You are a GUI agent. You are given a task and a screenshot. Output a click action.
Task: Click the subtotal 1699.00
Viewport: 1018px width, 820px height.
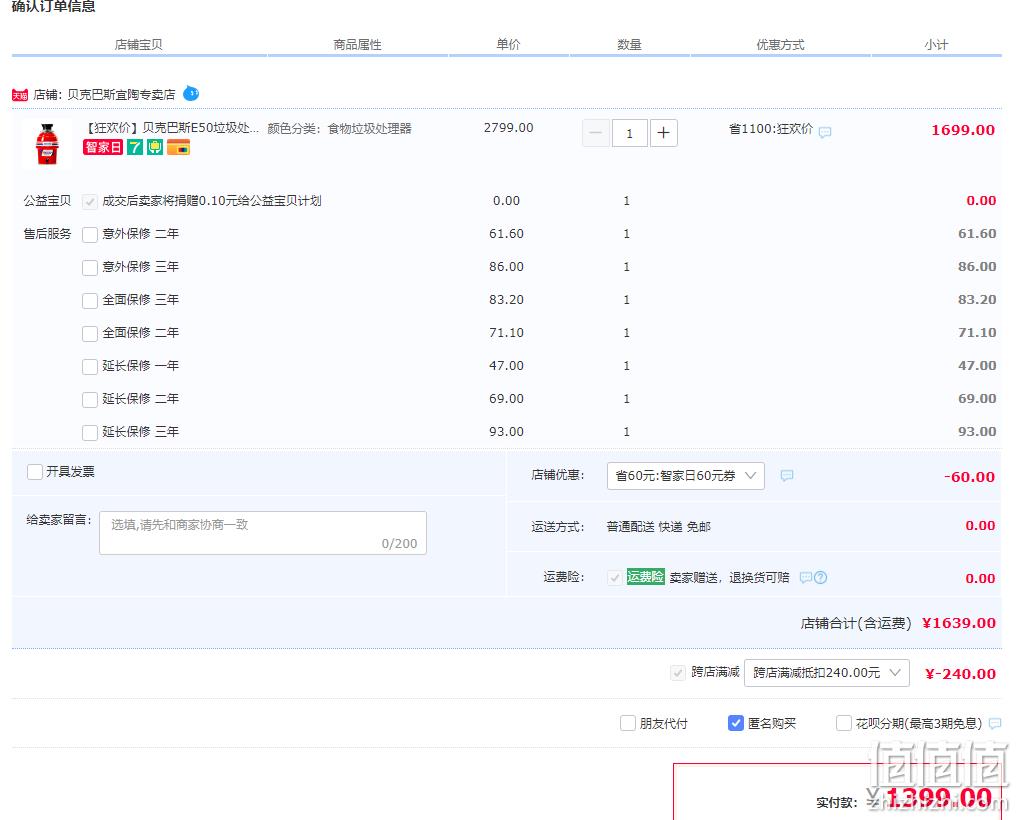(x=963, y=130)
